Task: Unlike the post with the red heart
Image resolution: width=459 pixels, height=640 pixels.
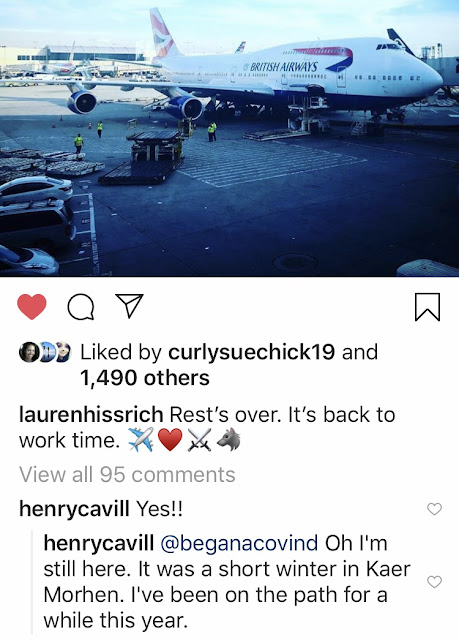Action: pyautogui.click(x=31, y=307)
